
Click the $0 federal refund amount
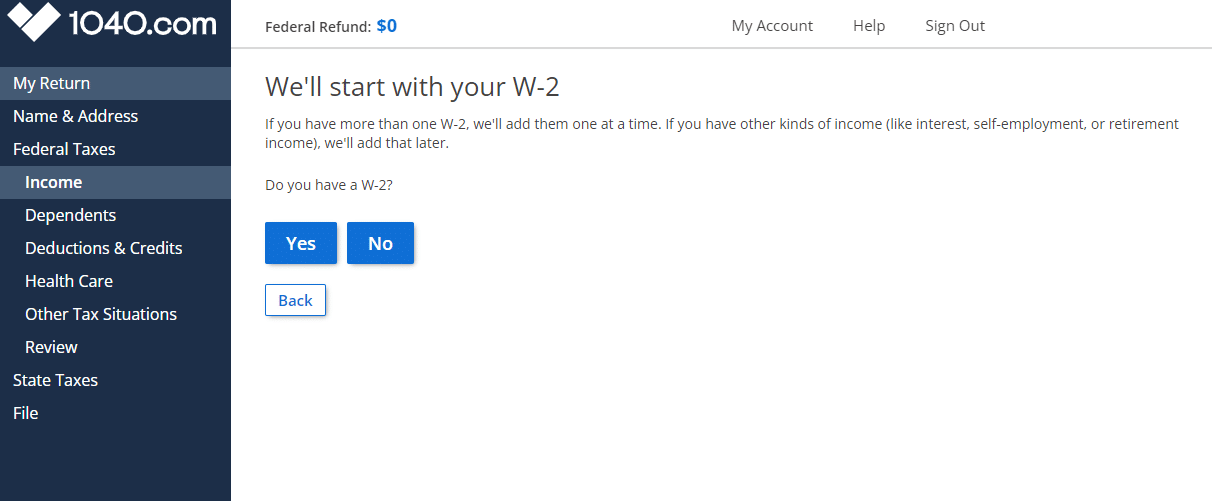click(x=386, y=26)
